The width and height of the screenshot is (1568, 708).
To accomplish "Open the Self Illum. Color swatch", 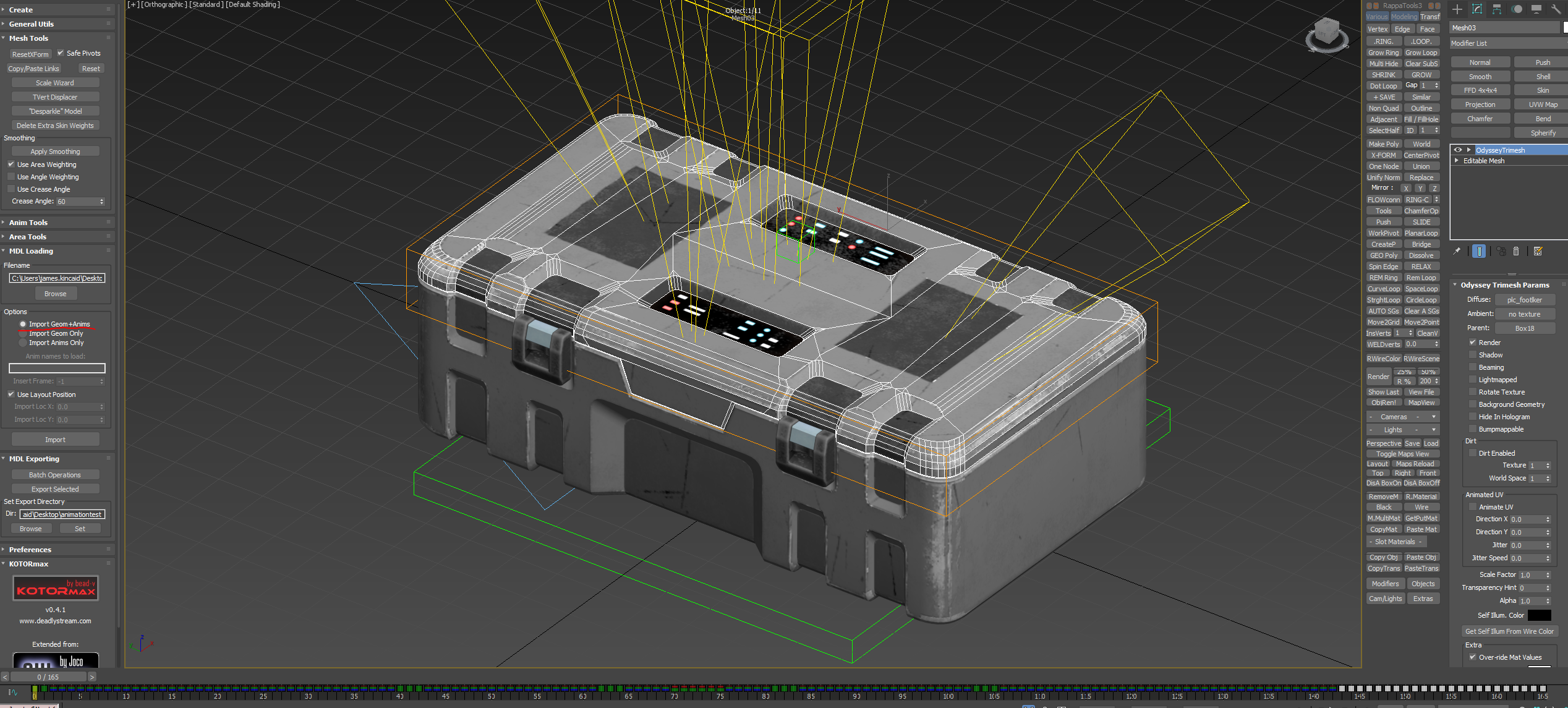I will pyautogui.click(x=1539, y=615).
